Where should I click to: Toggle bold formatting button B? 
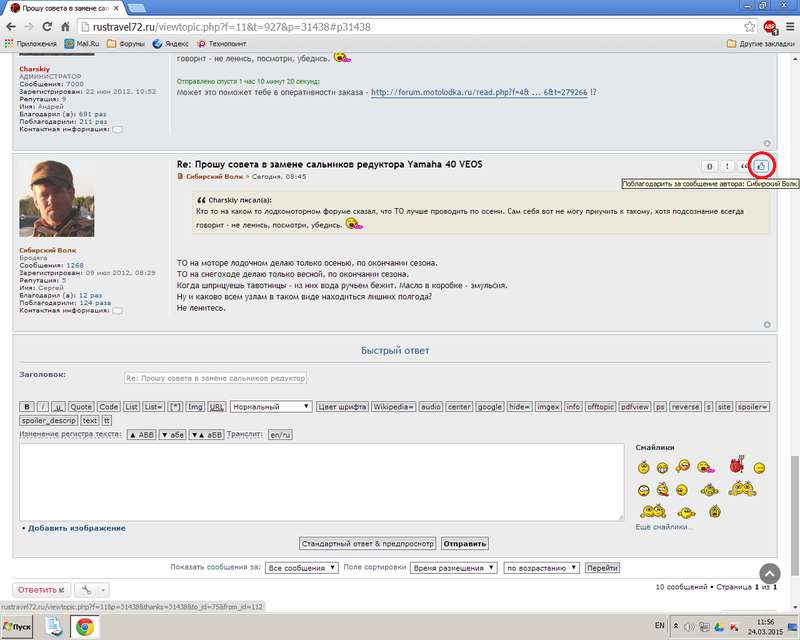pyautogui.click(x=27, y=407)
